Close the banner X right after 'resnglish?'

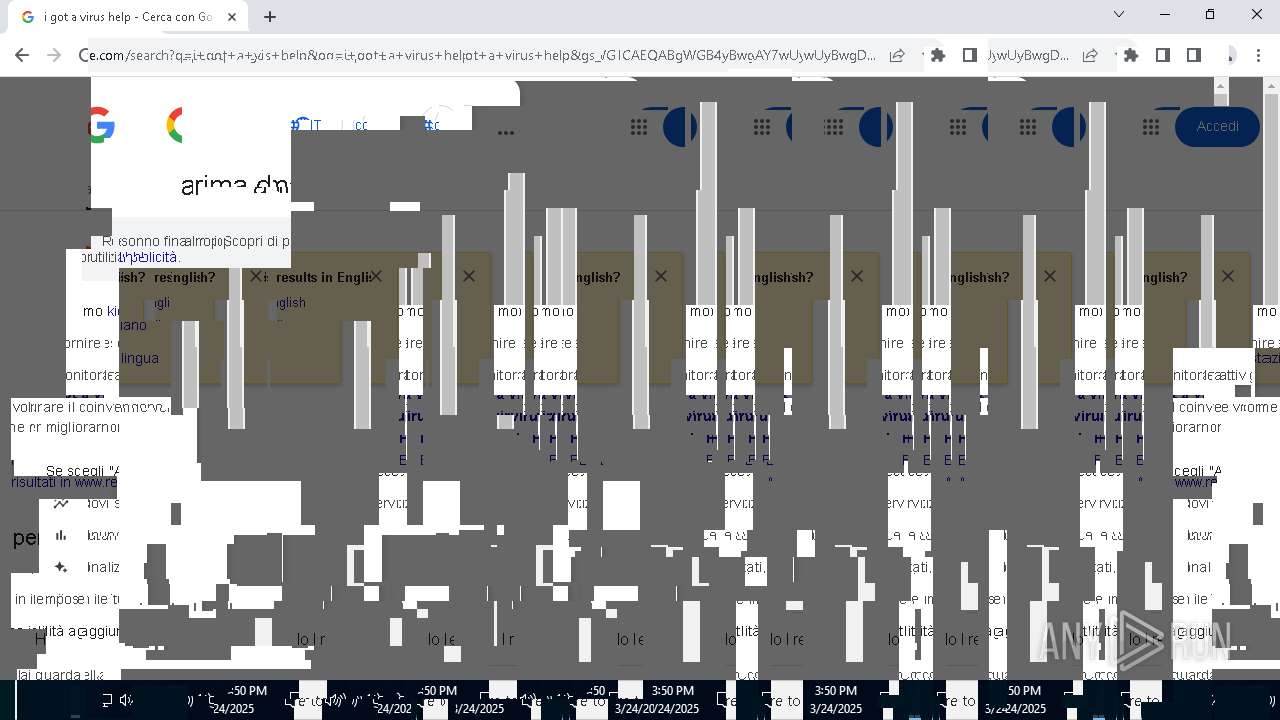[x=256, y=276]
